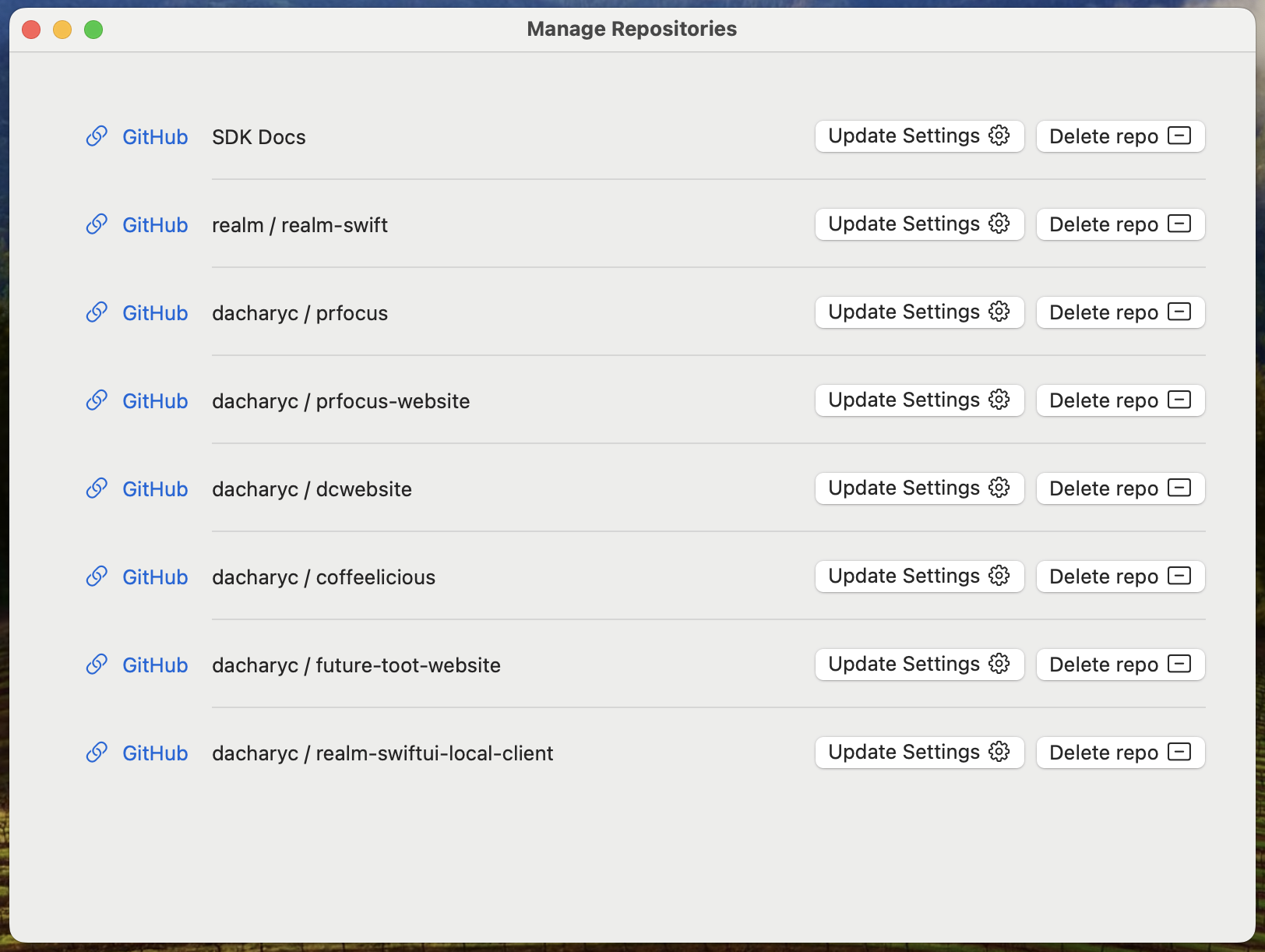Delete the SDK Docs repo
This screenshot has width=1265, height=952.
coord(1120,136)
